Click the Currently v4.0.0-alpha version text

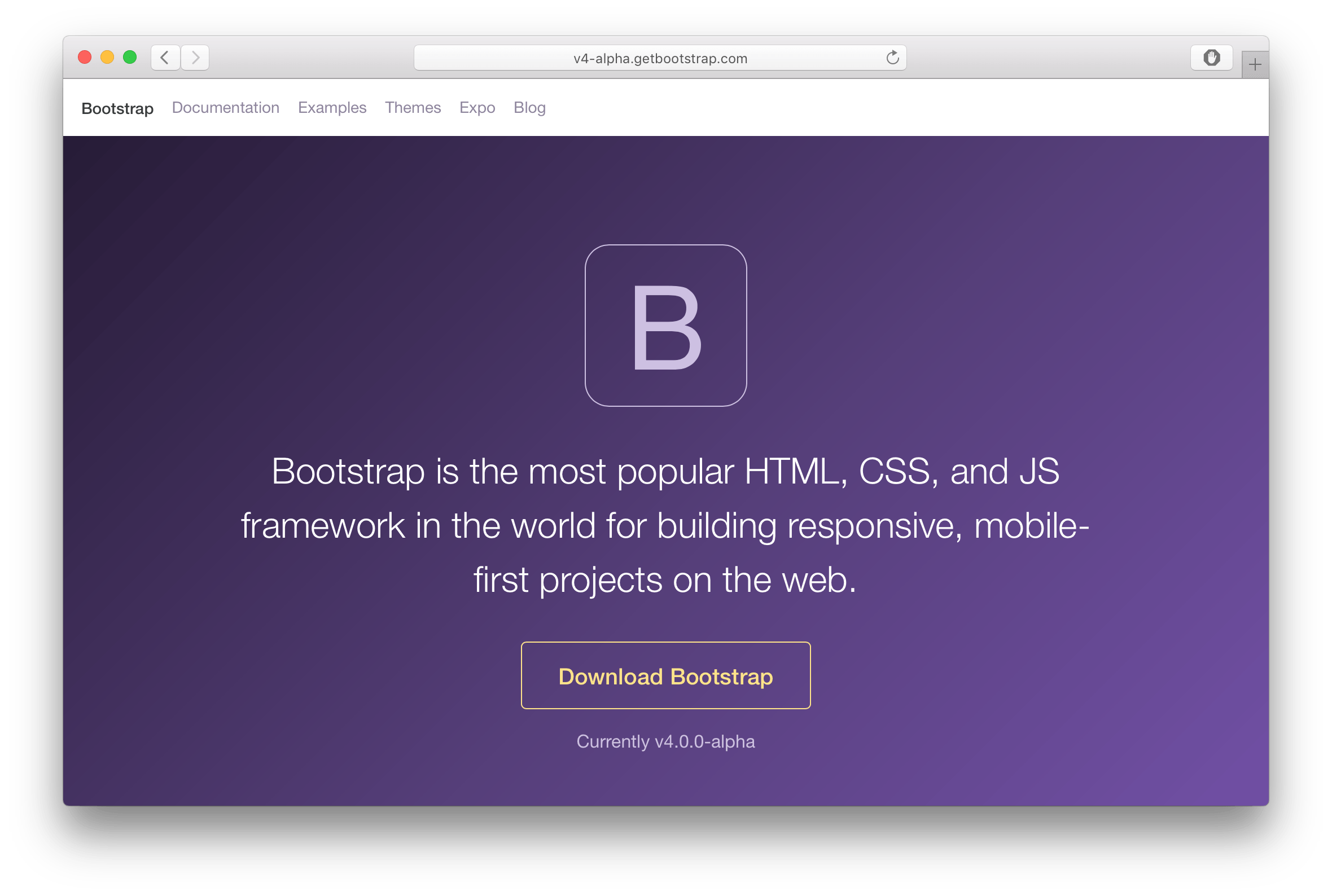tap(665, 741)
